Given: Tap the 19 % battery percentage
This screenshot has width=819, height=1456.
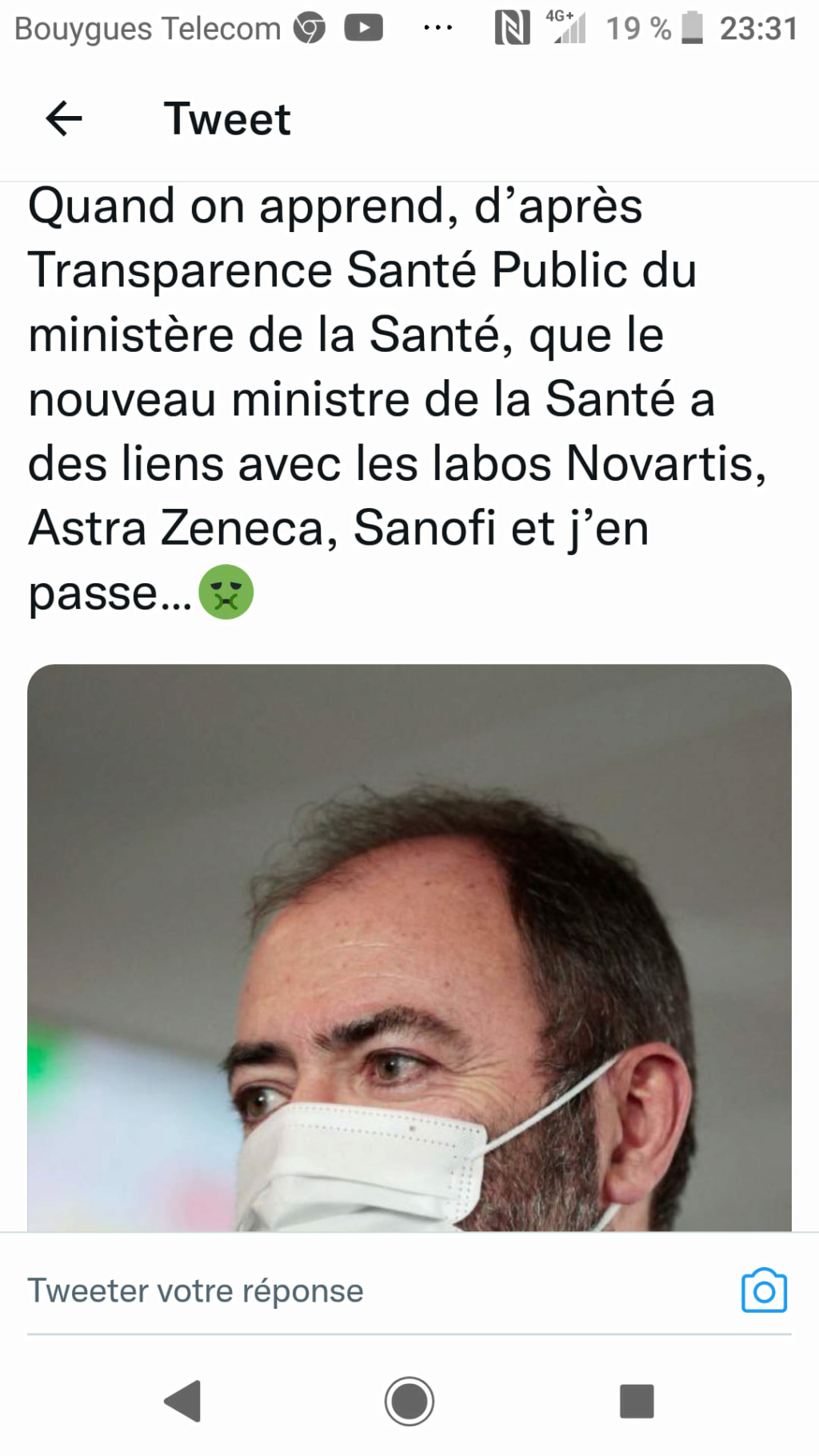Looking at the screenshot, I should [x=638, y=29].
